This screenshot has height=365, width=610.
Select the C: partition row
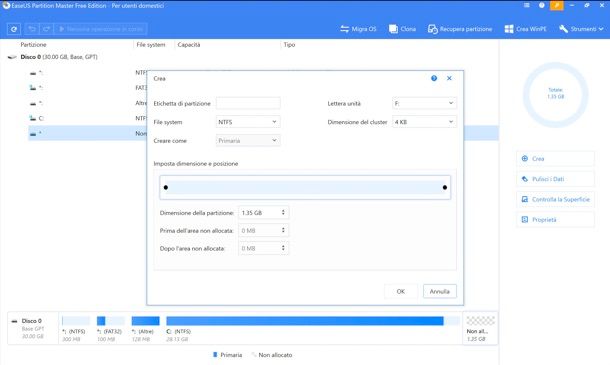click(88, 118)
